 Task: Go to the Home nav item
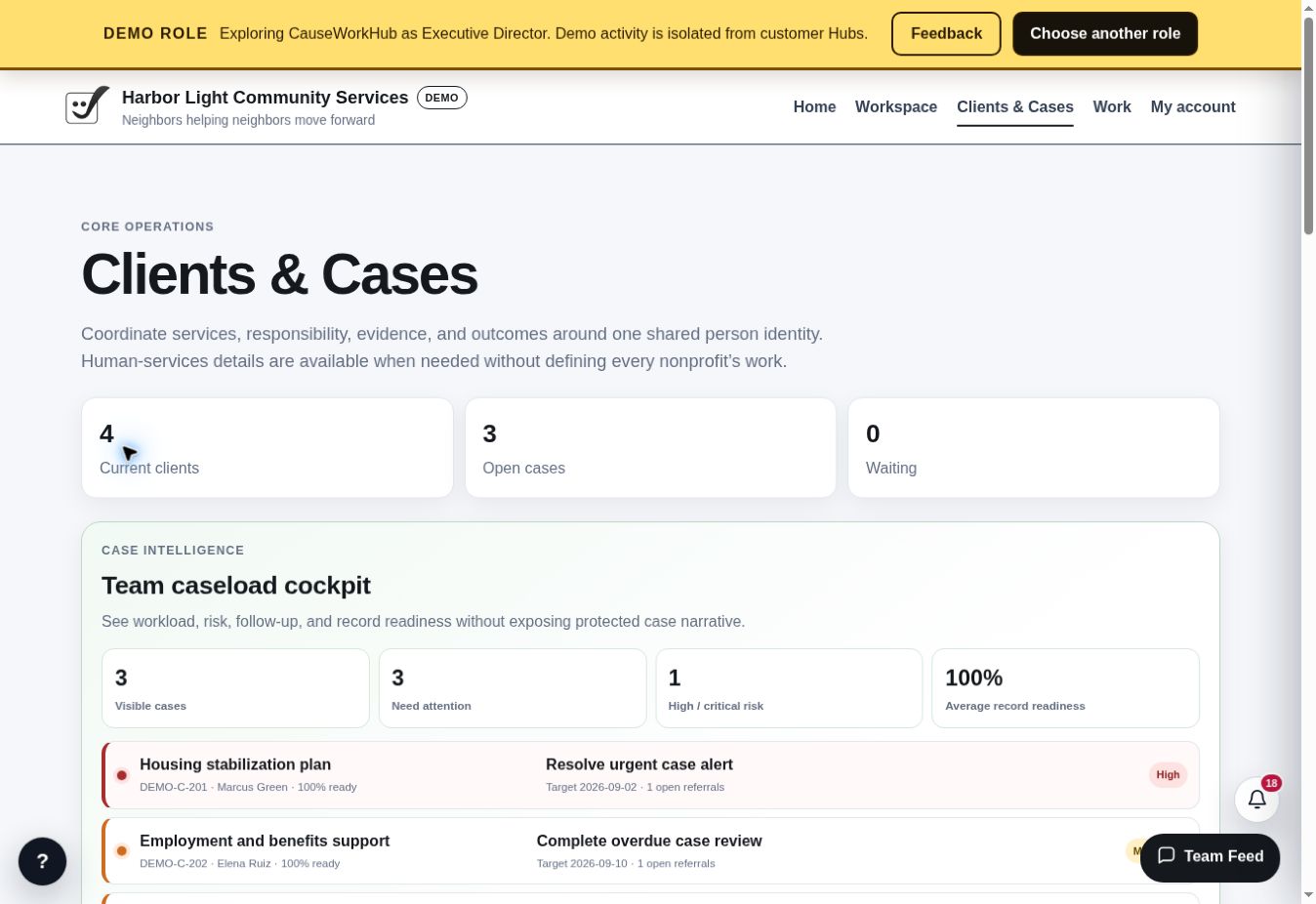(814, 107)
